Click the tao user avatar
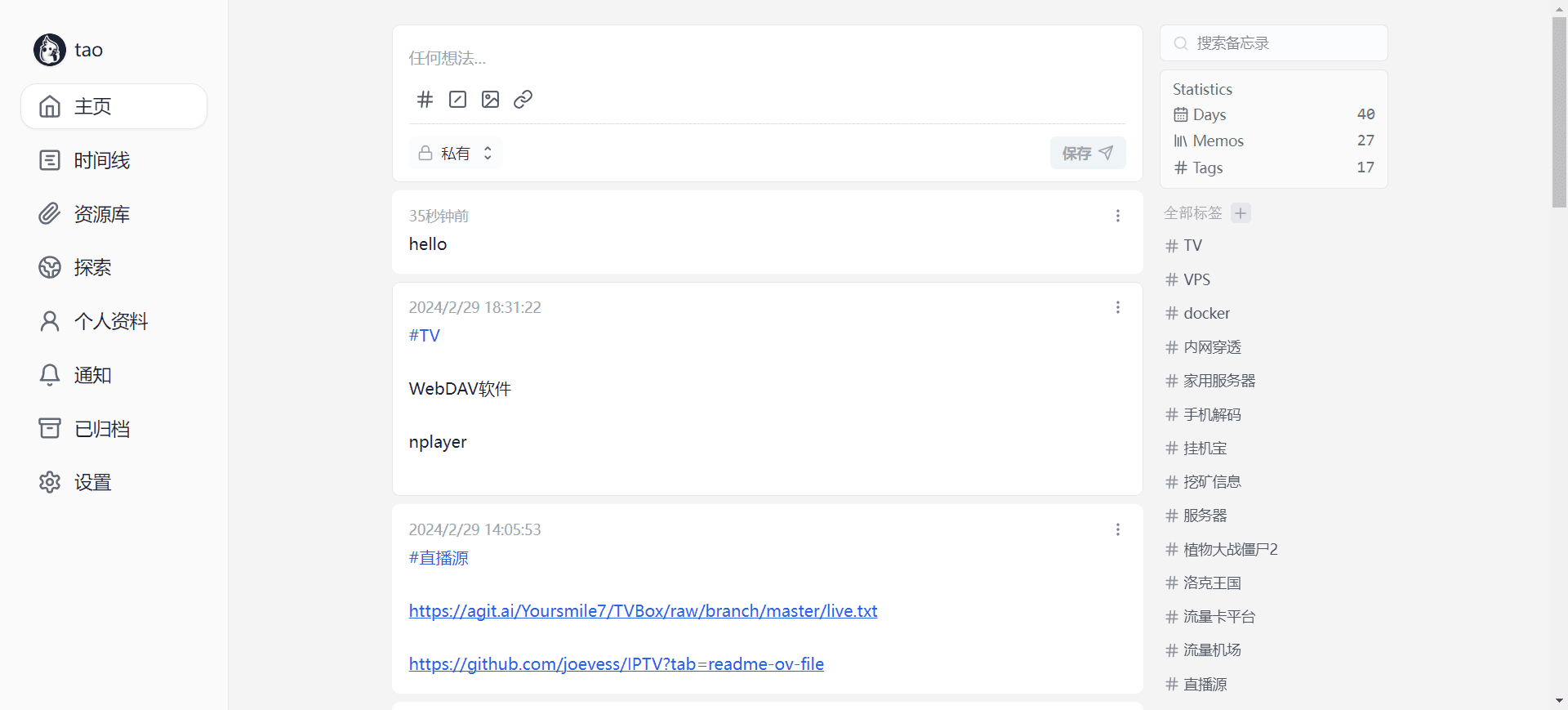Image resolution: width=1568 pixels, height=710 pixels. click(50, 50)
